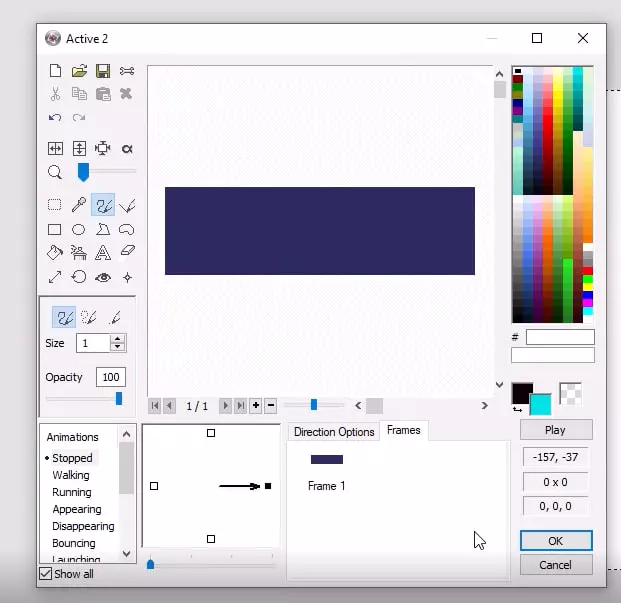The height and width of the screenshot is (603, 621).
Task: Select the Fill bucket tool
Action: (x=55, y=253)
